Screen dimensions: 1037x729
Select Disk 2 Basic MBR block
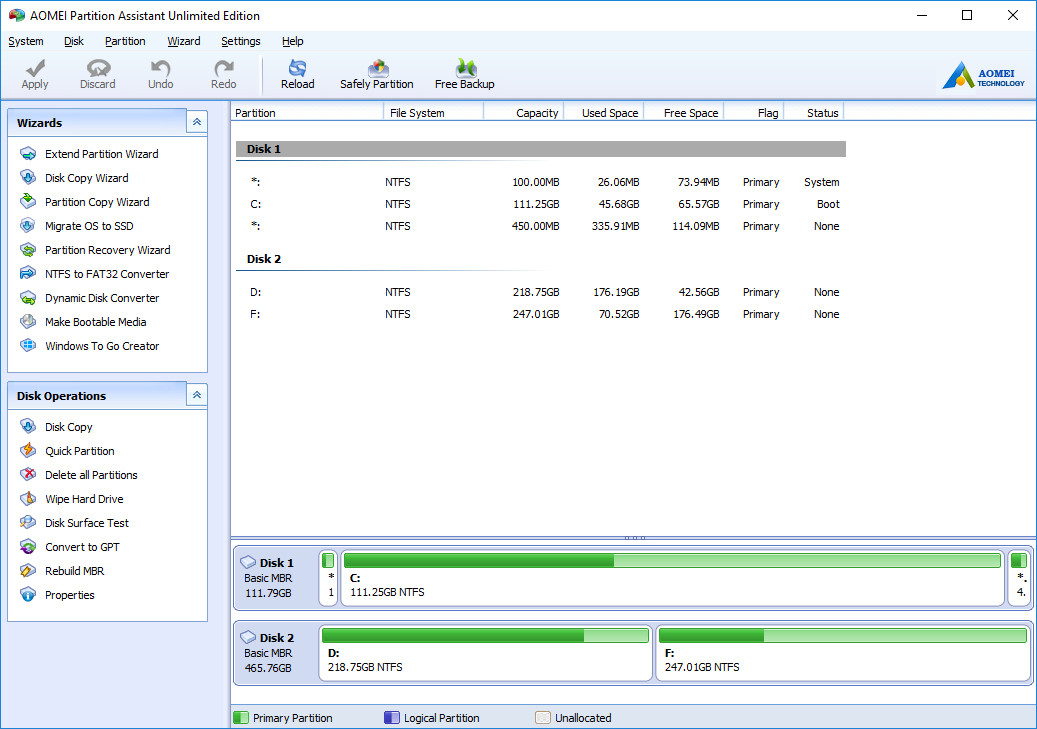pos(276,653)
